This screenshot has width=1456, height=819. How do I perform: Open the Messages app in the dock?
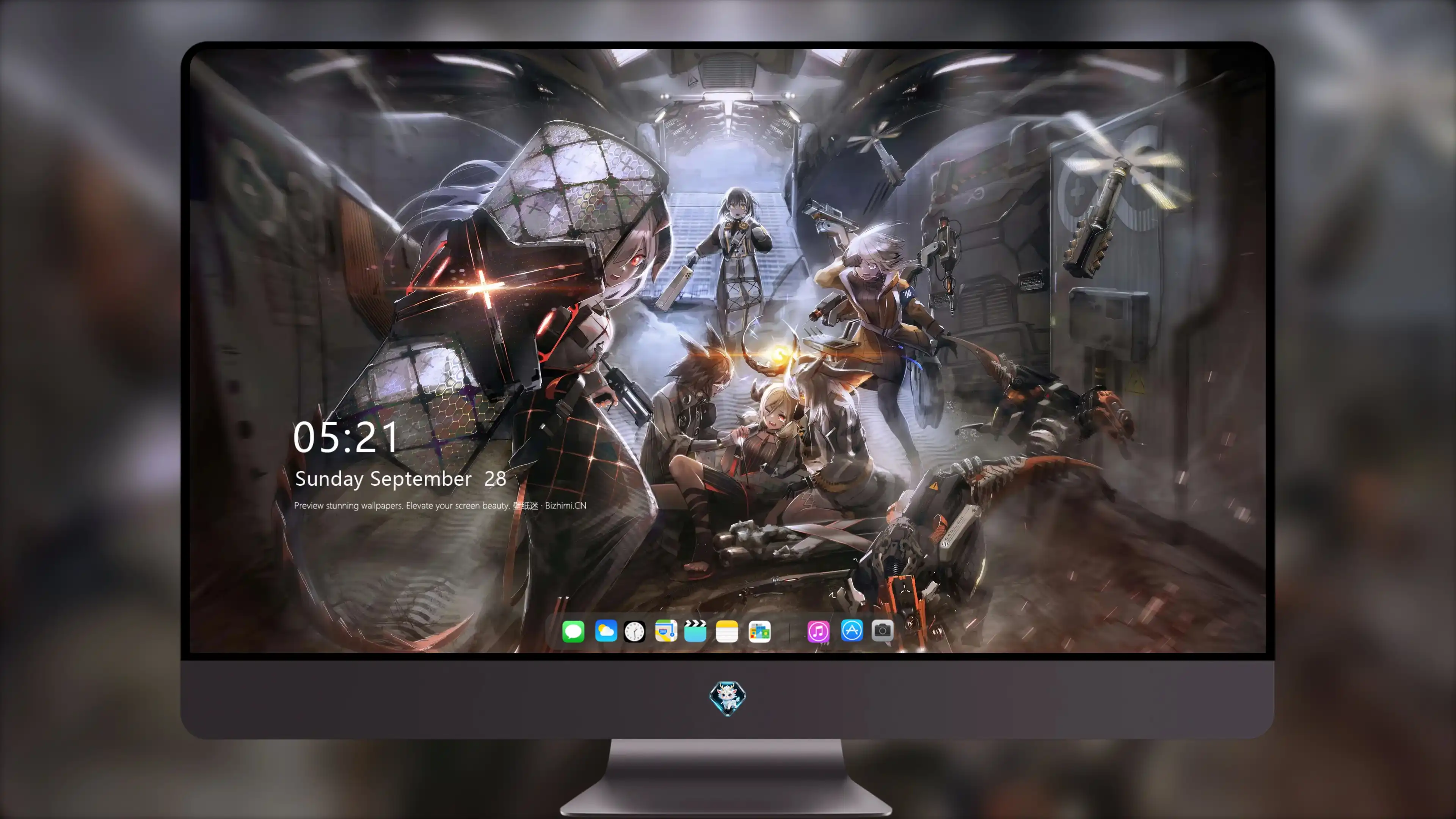(573, 631)
